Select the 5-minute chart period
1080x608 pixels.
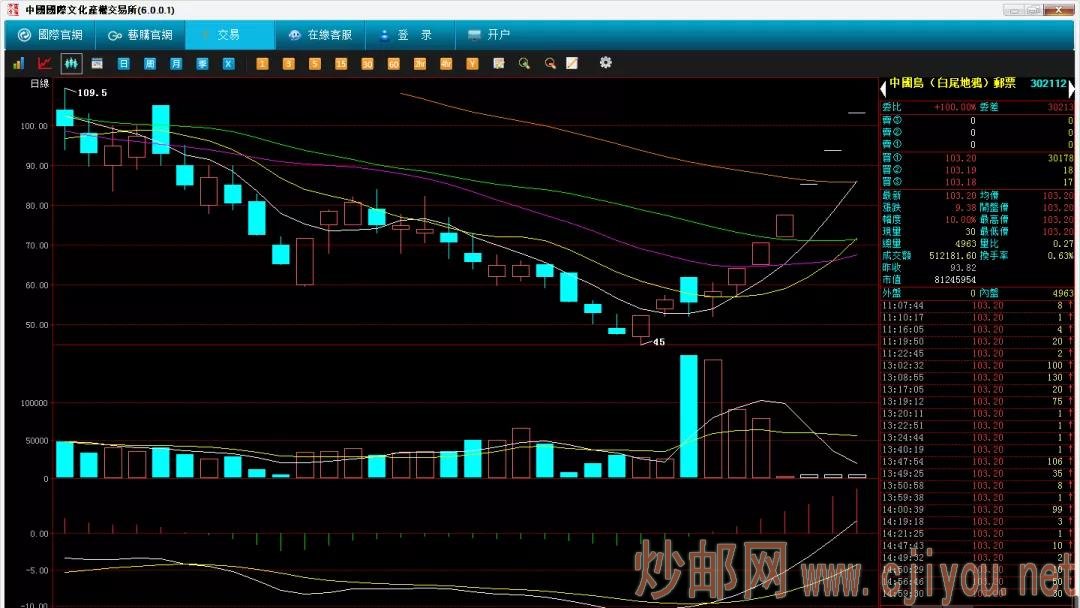314,63
